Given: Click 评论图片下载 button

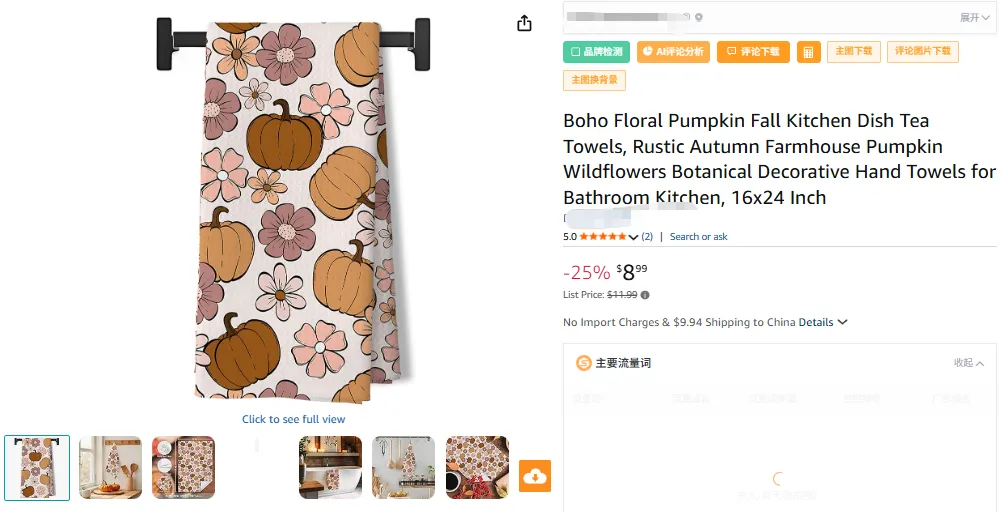Looking at the screenshot, I should point(923,51).
